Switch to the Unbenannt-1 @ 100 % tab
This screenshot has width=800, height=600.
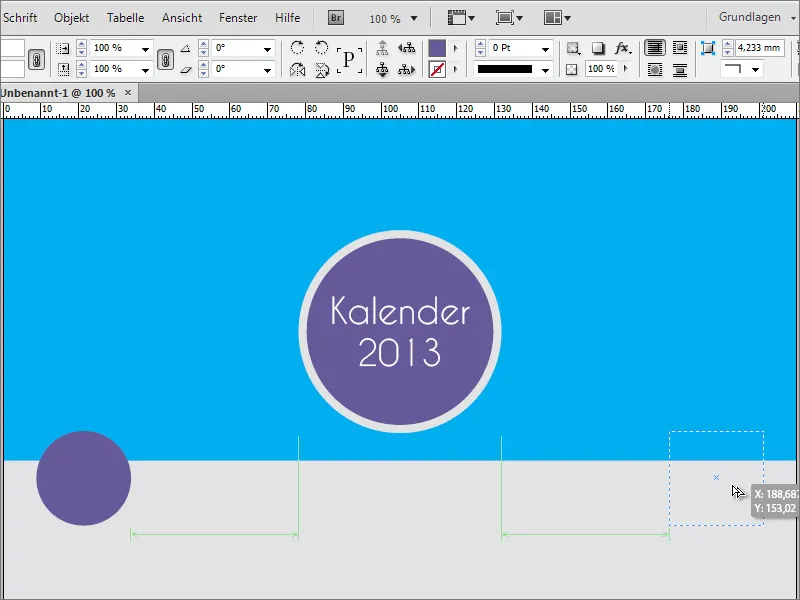pyautogui.click(x=58, y=93)
